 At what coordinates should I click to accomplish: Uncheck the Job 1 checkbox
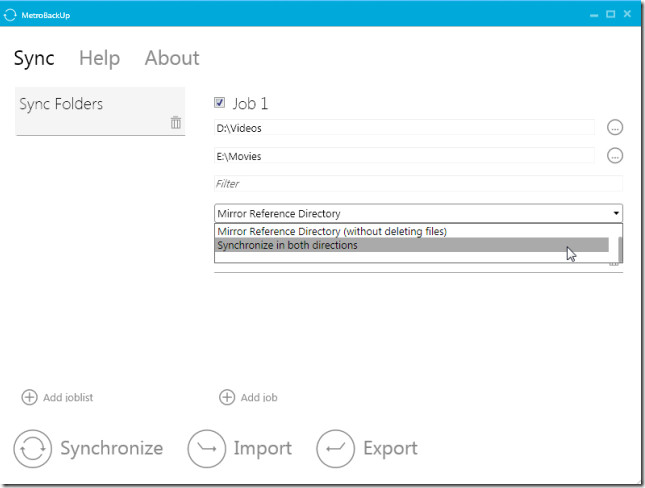pos(220,103)
